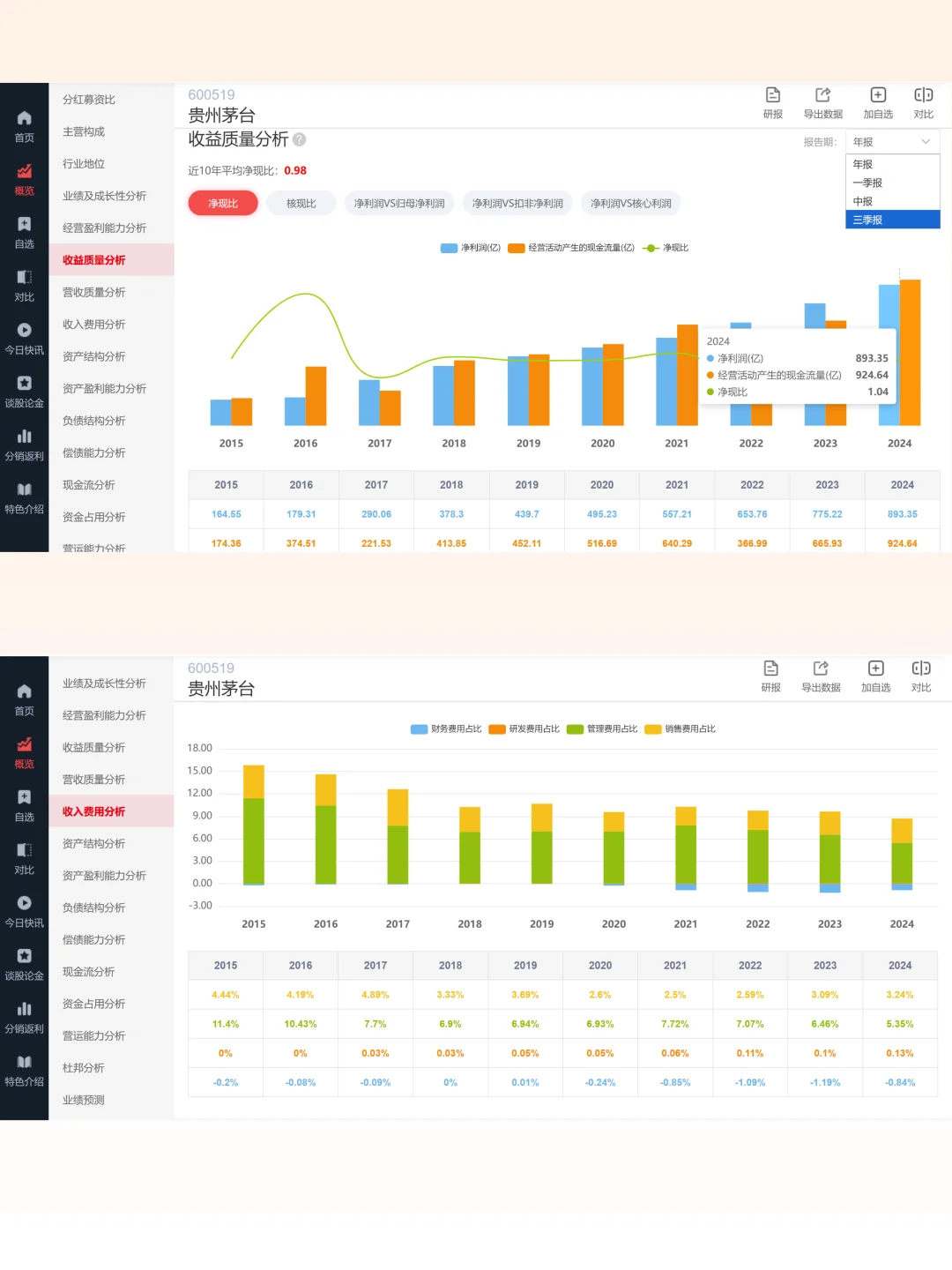Image resolution: width=952 pixels, height=1270 pixels.
Task: Select the 核现比 tab
Action: pos(301,203)
